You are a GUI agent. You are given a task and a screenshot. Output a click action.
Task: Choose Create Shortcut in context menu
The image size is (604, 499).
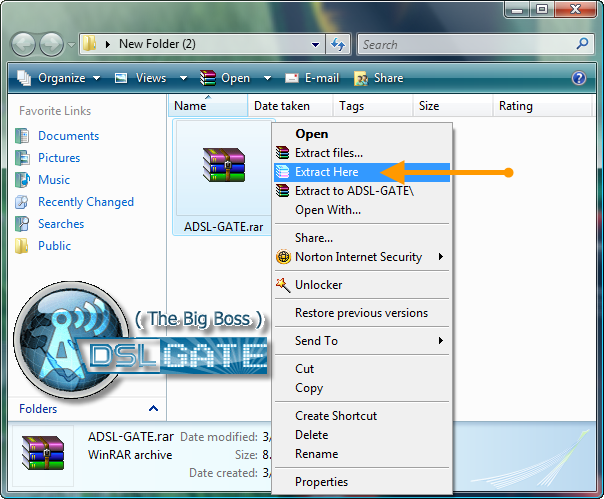[x=362, y=416]
